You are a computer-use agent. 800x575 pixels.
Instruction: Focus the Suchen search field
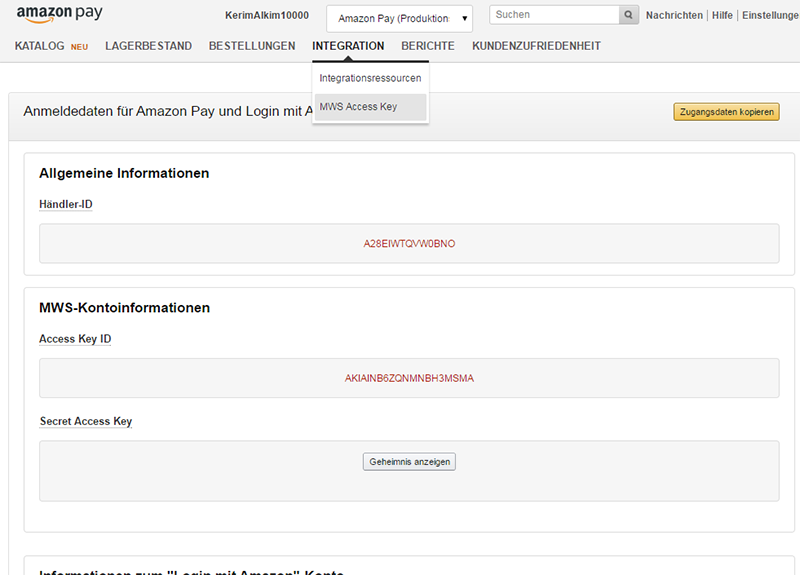coord(554,15)
